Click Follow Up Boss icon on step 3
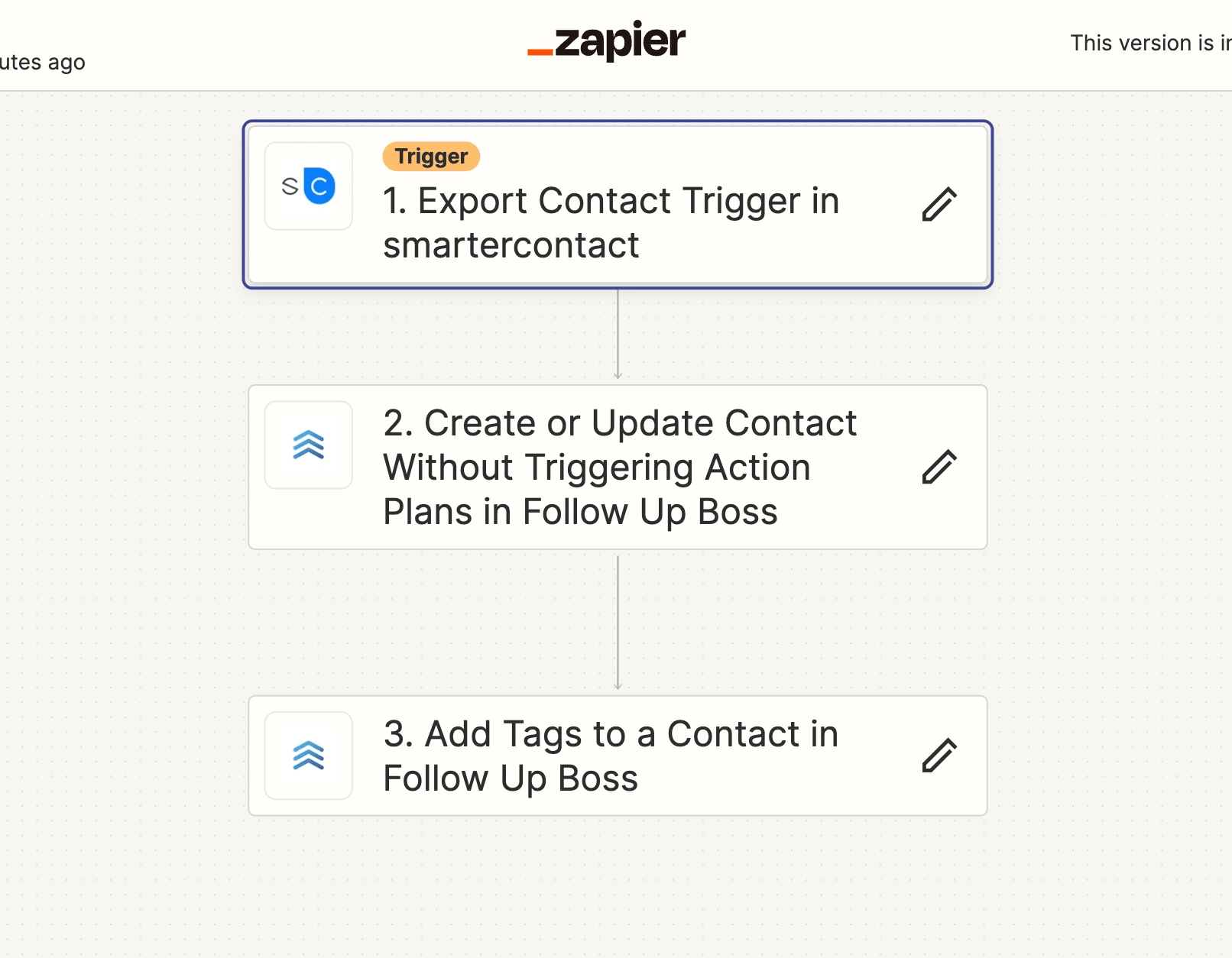Viewport: 1232px width, 958px height. coord(309,756)
